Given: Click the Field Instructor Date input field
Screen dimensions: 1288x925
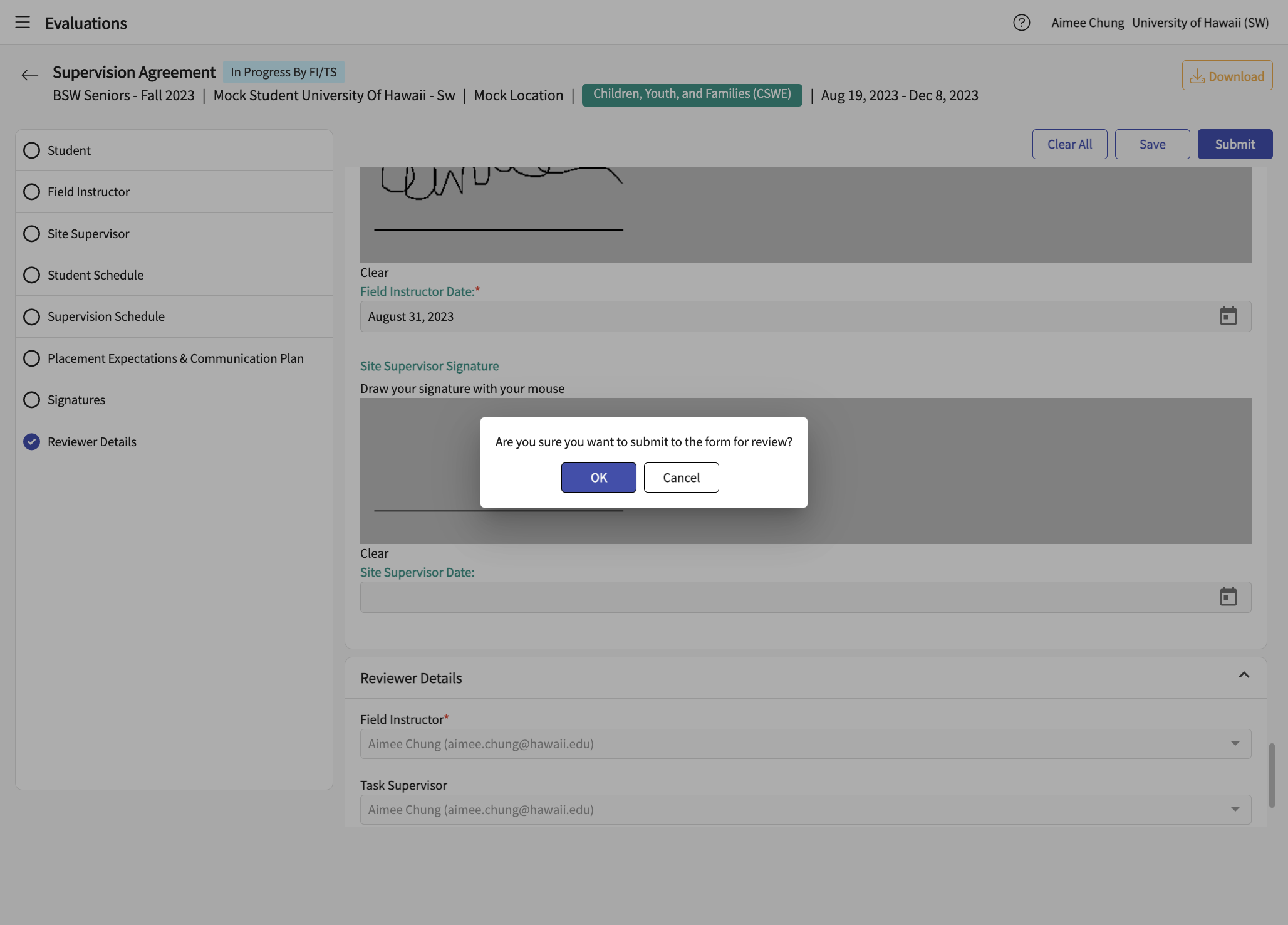Looking at the screenshot, I should point(805,316).
